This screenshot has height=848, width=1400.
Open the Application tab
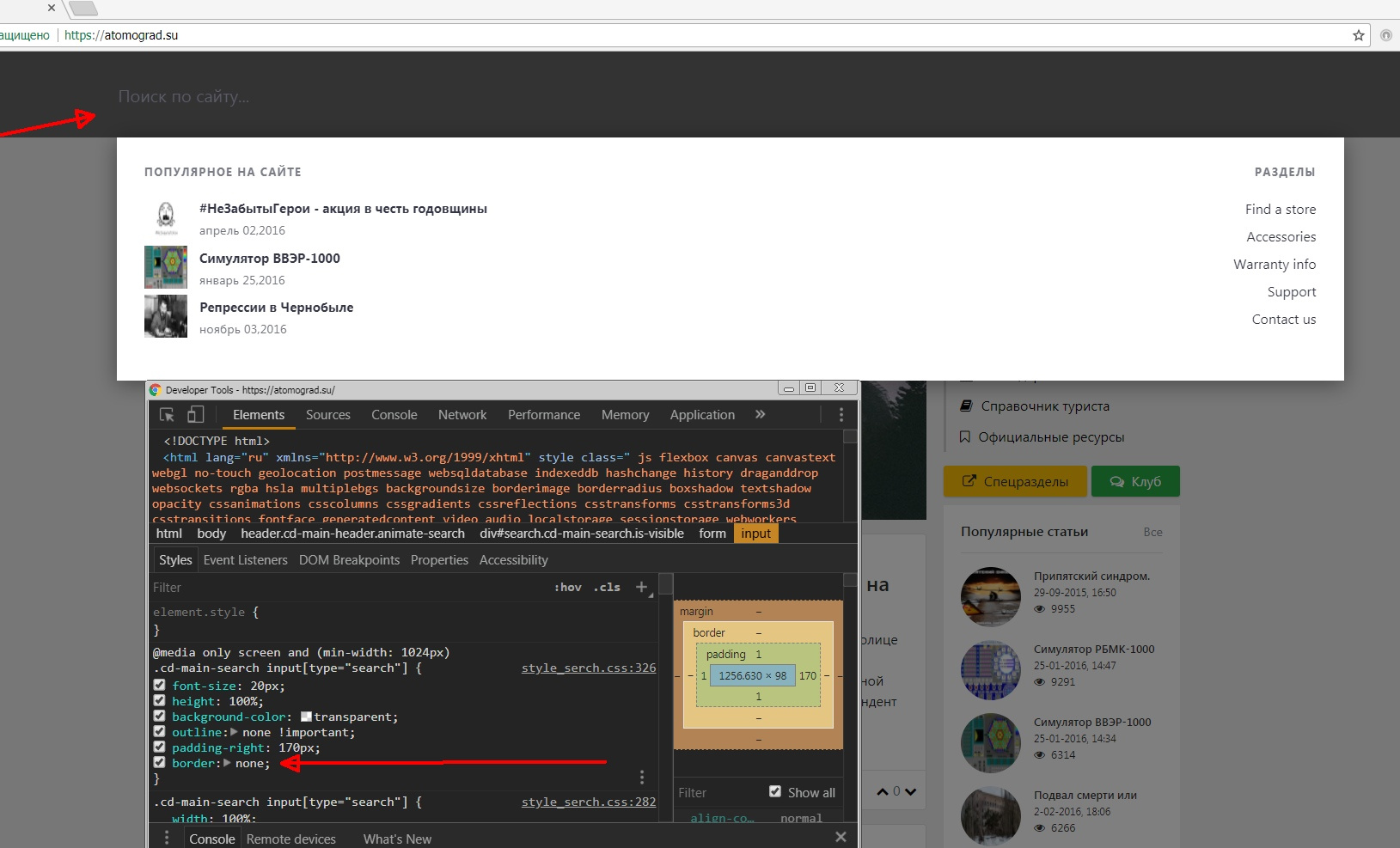pyautogui.click(x=703, y=414)
